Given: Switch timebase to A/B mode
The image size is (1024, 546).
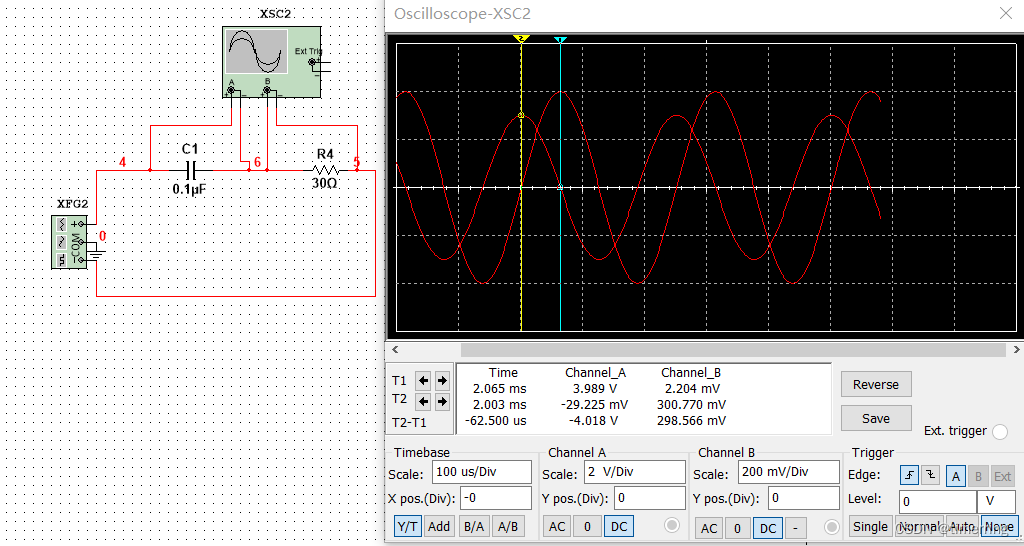Looking at the screenshot, I should click(x=508, y=526).
